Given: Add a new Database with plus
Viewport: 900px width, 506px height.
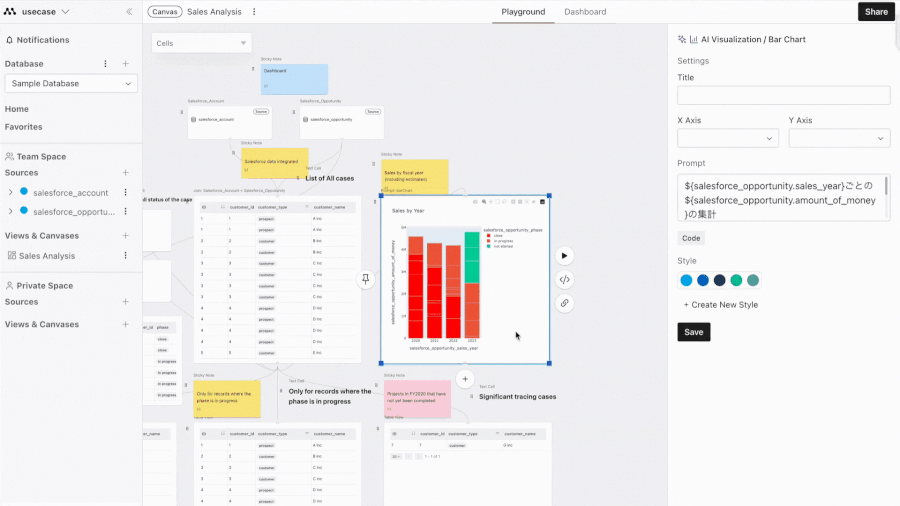Looking at the screenshot, I should tap(125, 64).
